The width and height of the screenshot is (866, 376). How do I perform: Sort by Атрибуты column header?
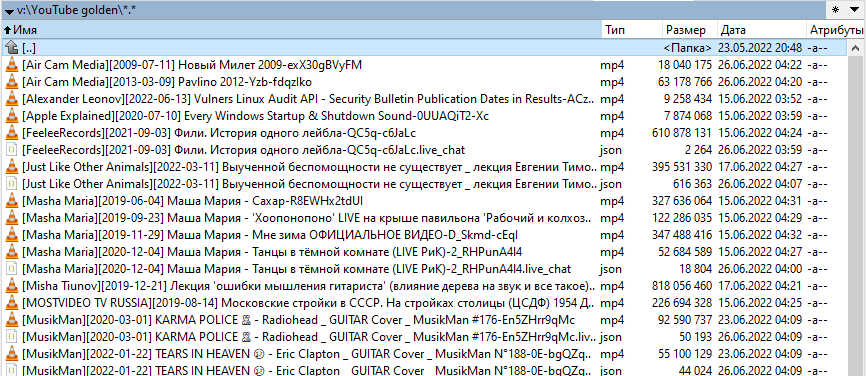click(x=836, y=30)
